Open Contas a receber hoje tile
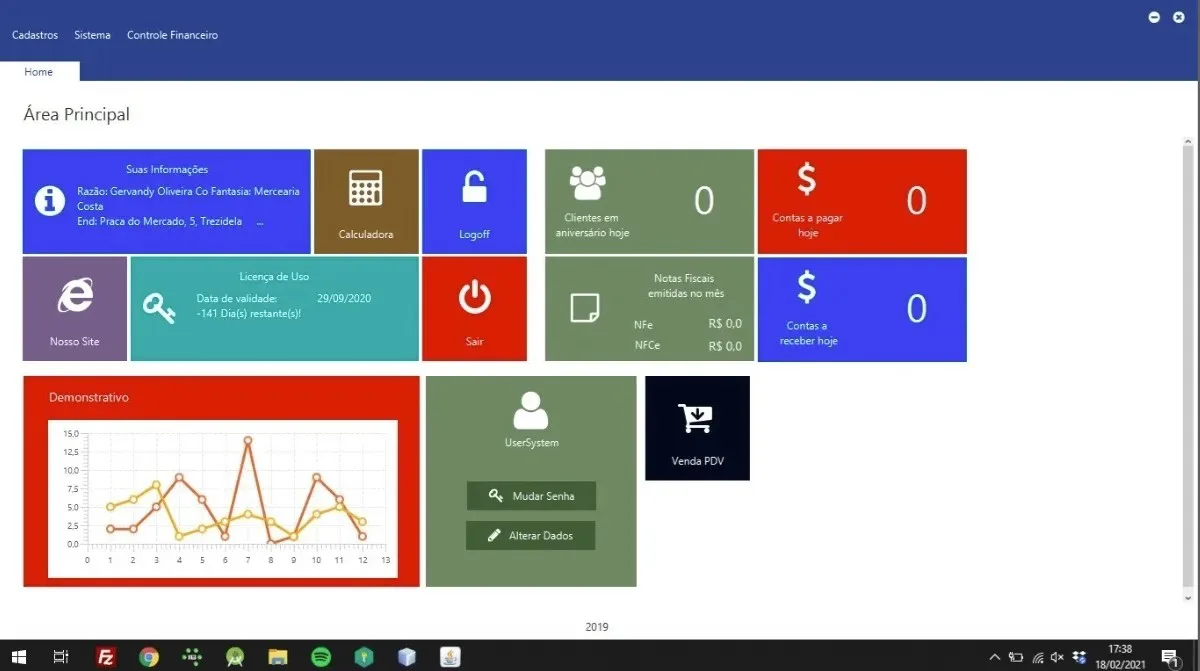Viewport: 1200px width, 671px height. tap(862, 309)
